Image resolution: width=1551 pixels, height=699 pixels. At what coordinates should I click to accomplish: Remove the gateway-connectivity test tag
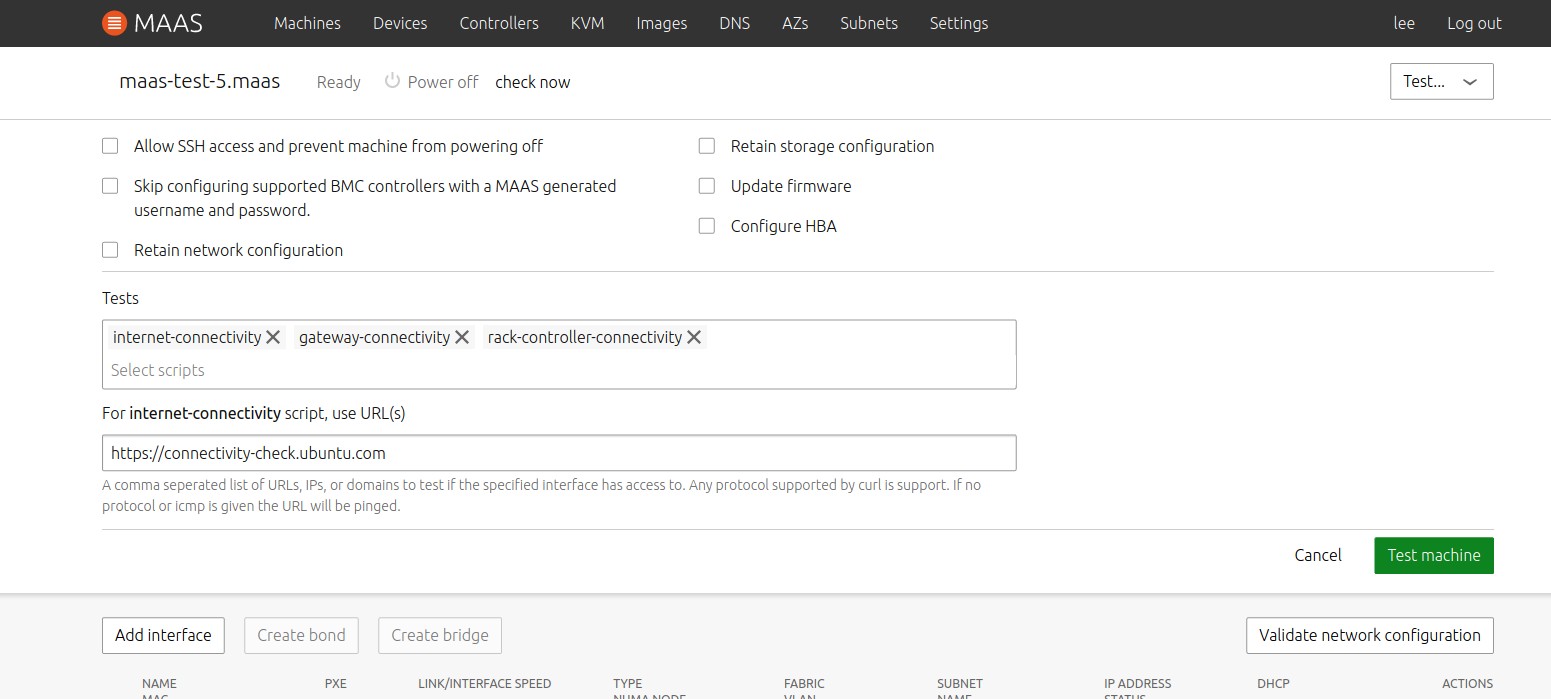(462, 338)
